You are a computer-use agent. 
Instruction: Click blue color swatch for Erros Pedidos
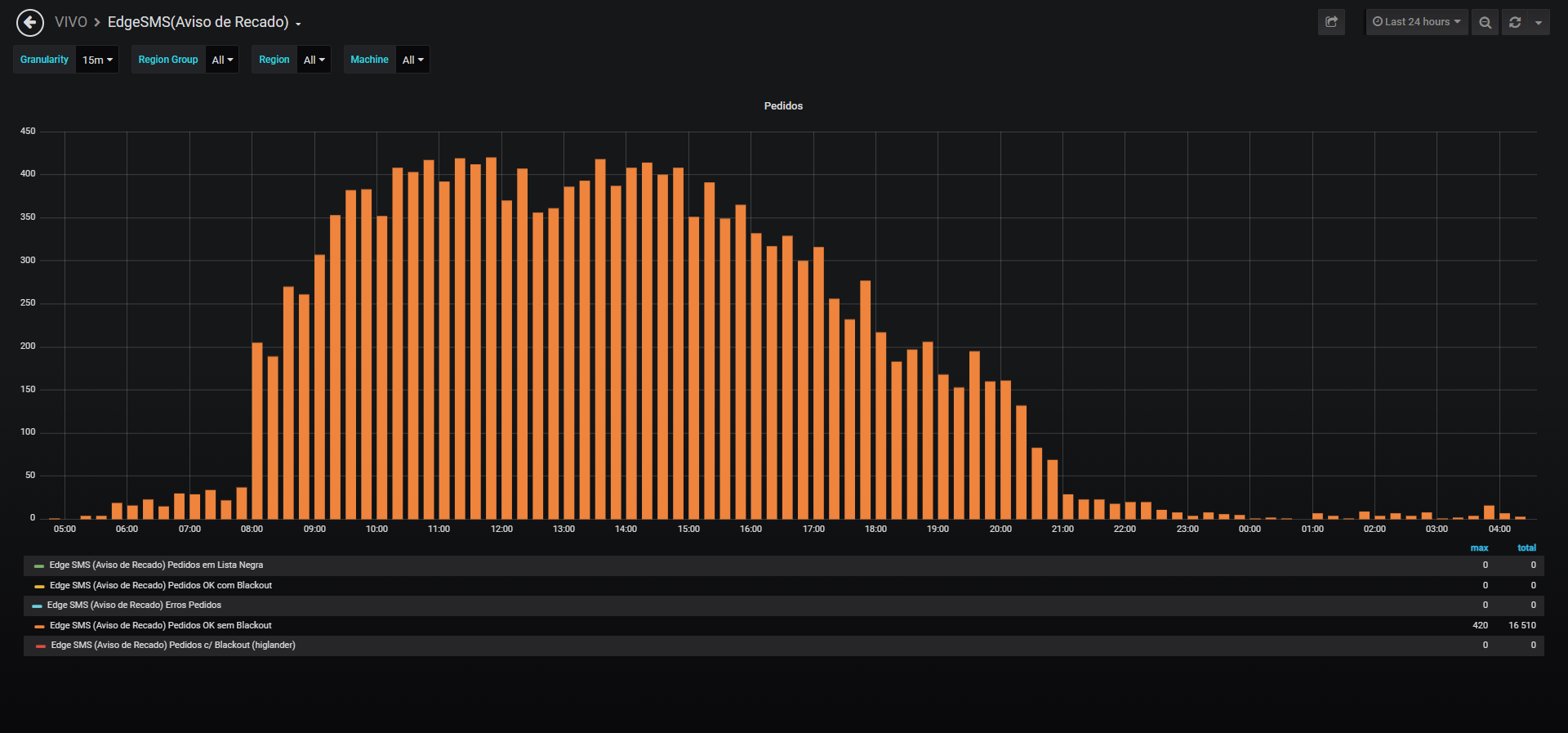(x=37, y=606)
